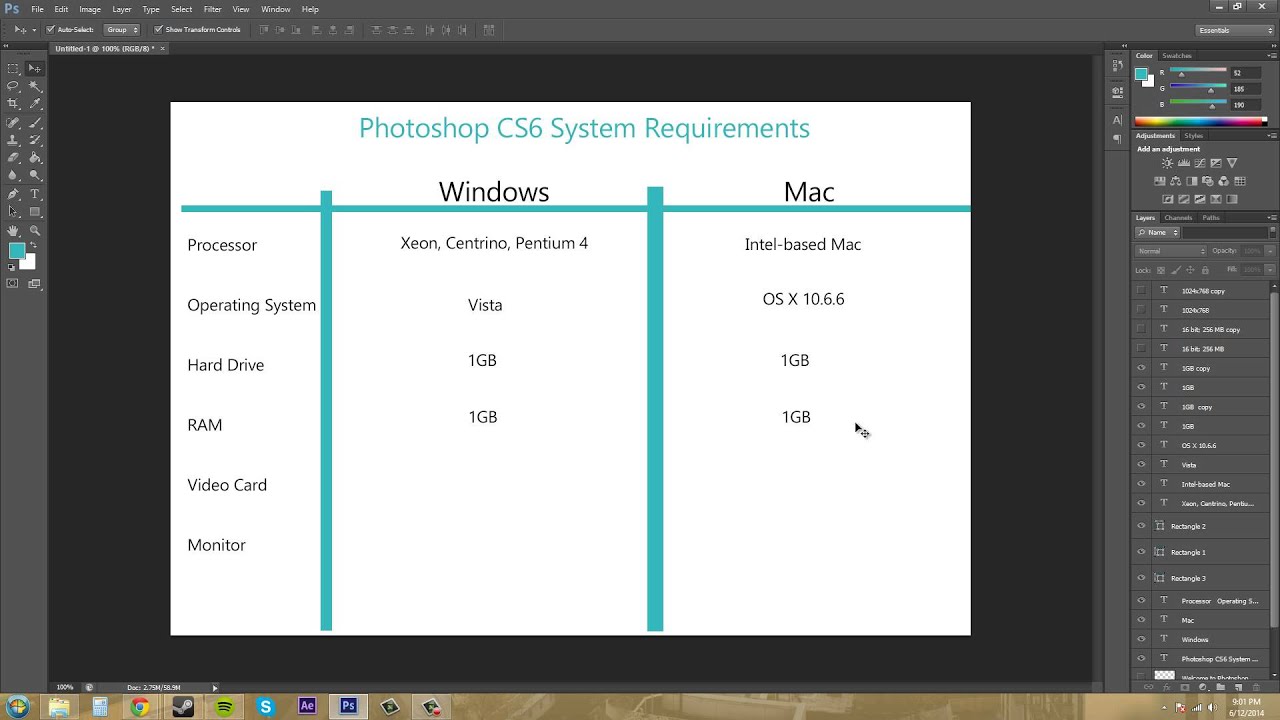Select the Horizontal Type tool
The image size is (1280, 720).
click(x=35, y=194)
